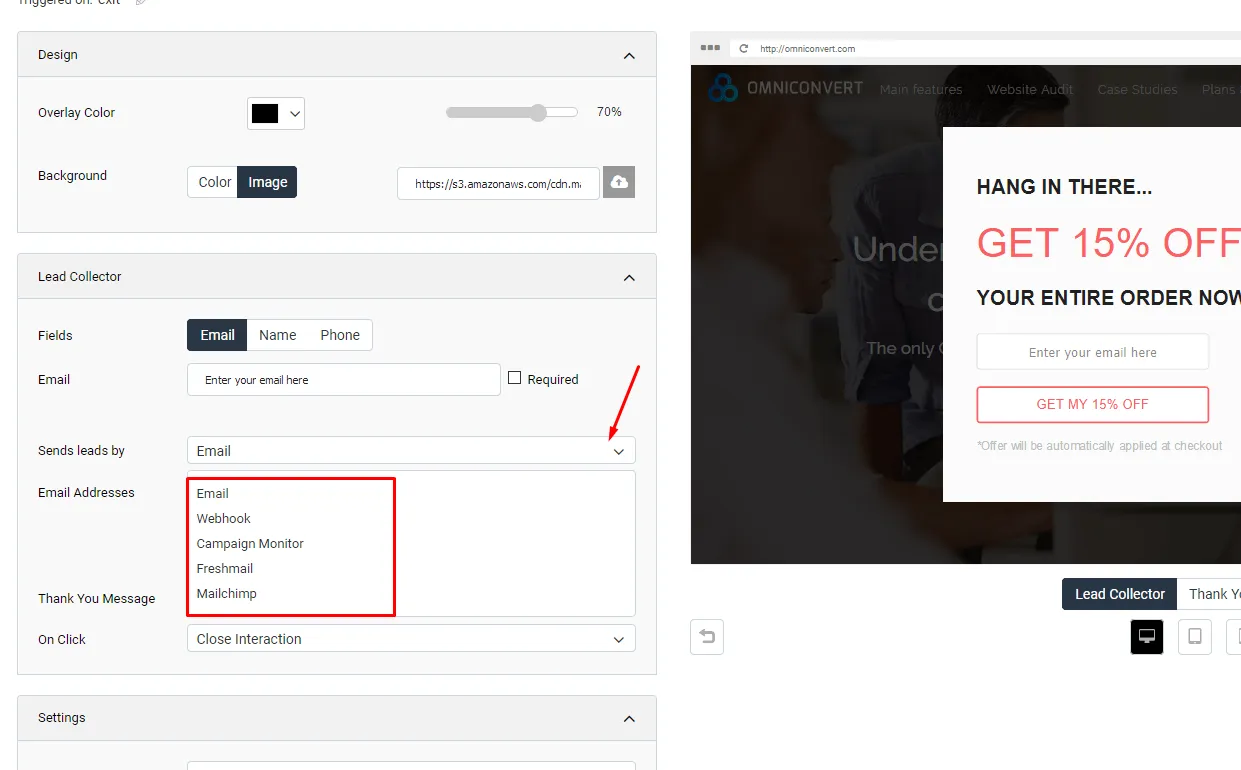Choose Email from the leads dropdown list
Image resolution: width=1241 pixels, height=770 pixels.
[x=213, y=493]
